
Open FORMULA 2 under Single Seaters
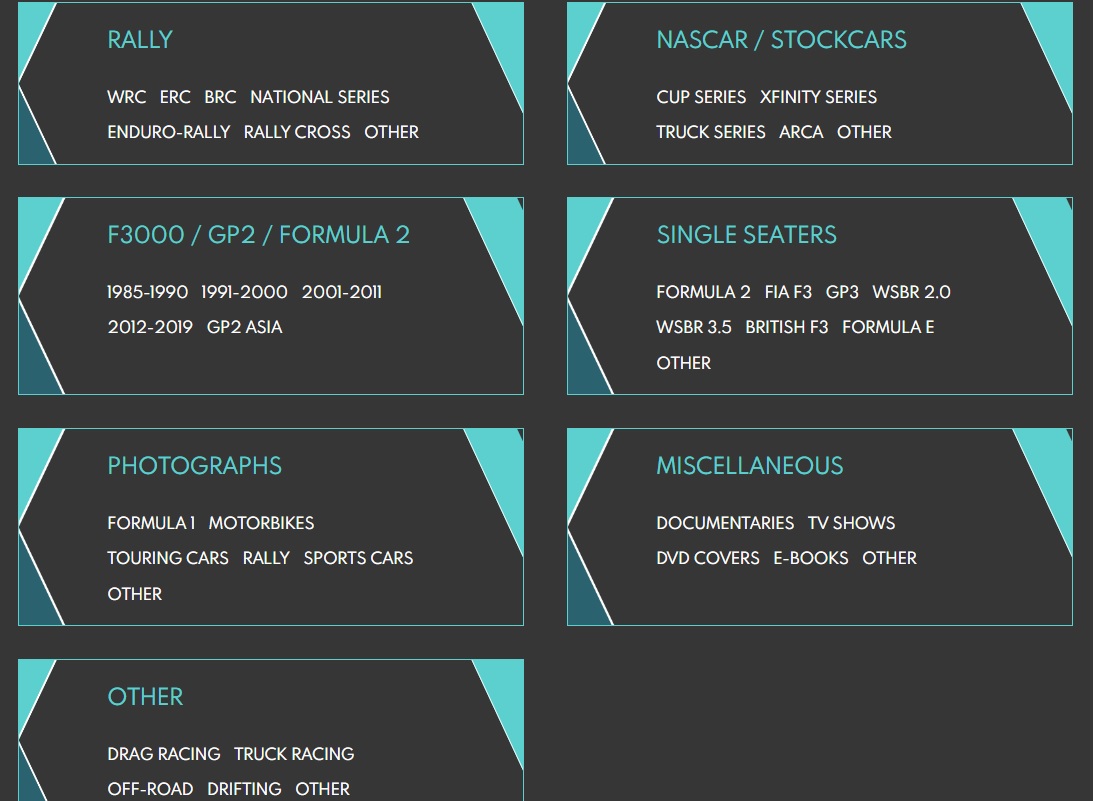coord(703,292)
